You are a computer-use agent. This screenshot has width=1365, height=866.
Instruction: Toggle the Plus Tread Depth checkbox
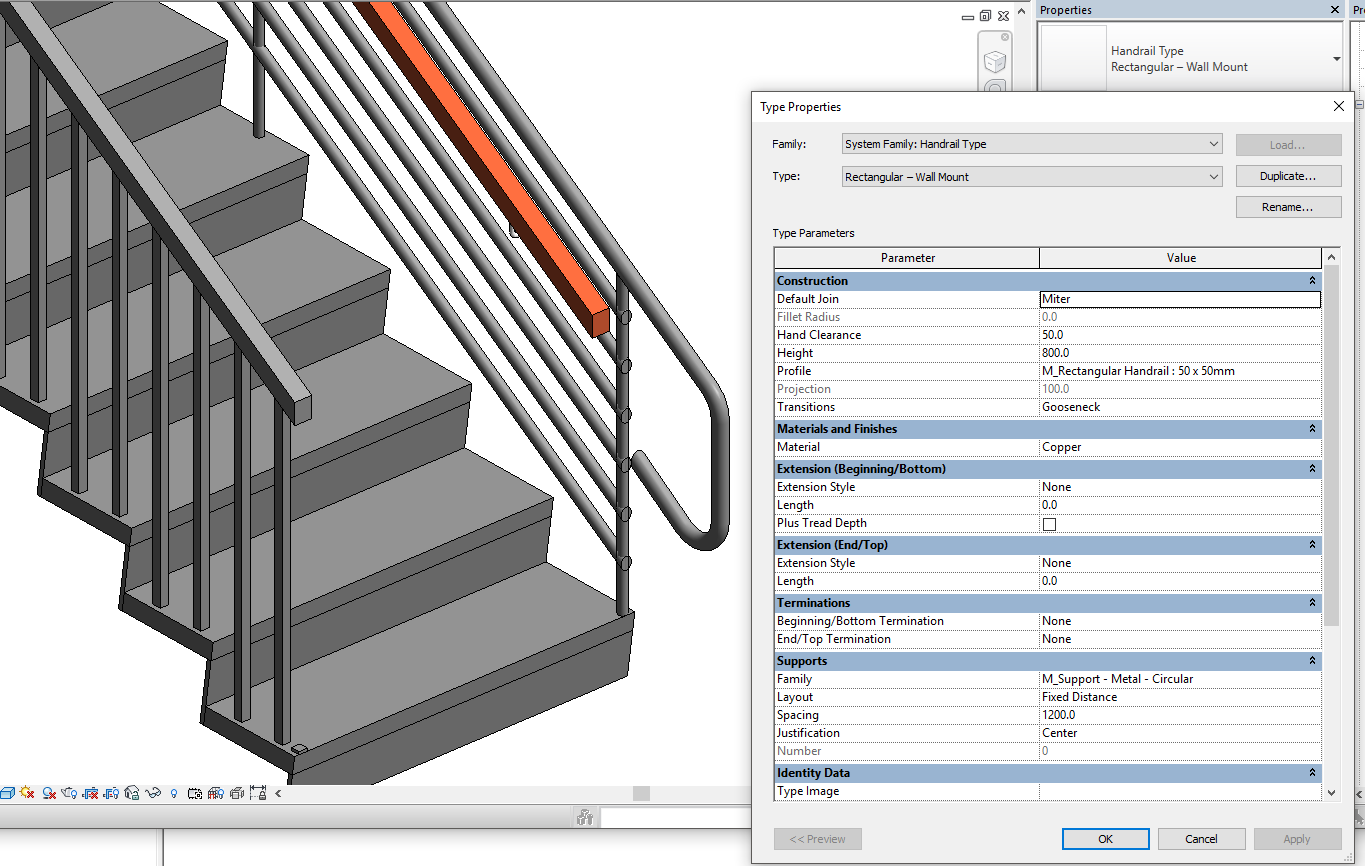(x=1049, y=524)
